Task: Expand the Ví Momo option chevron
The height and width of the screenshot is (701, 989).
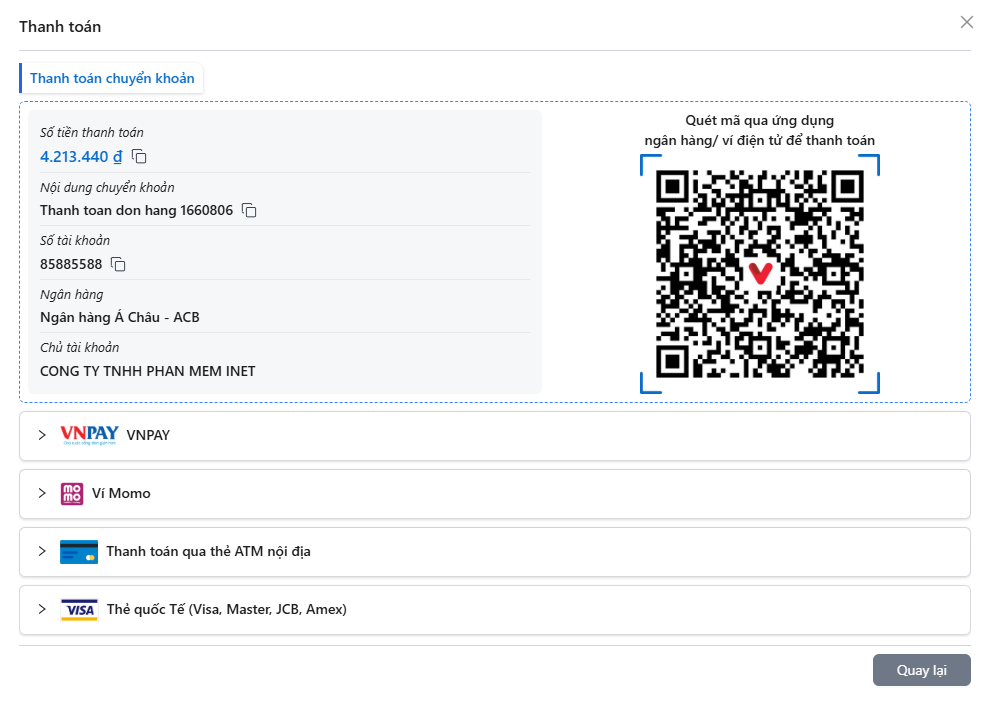Action: 42,493
